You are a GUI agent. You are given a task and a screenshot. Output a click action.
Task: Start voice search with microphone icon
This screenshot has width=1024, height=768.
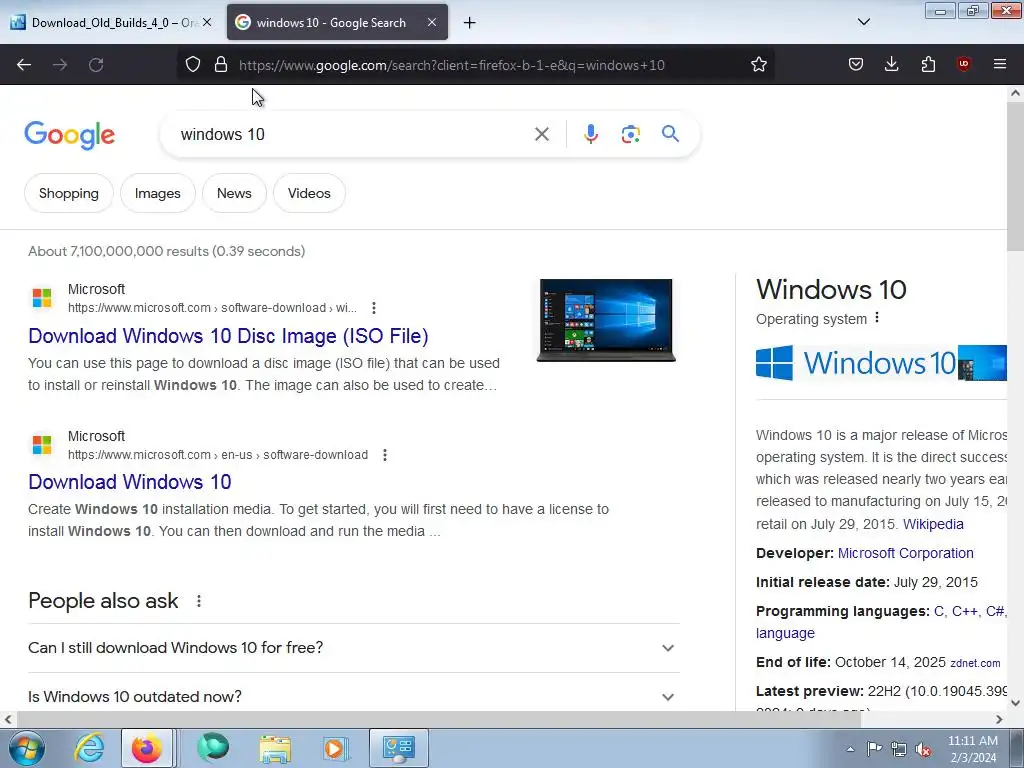(590, 135)
